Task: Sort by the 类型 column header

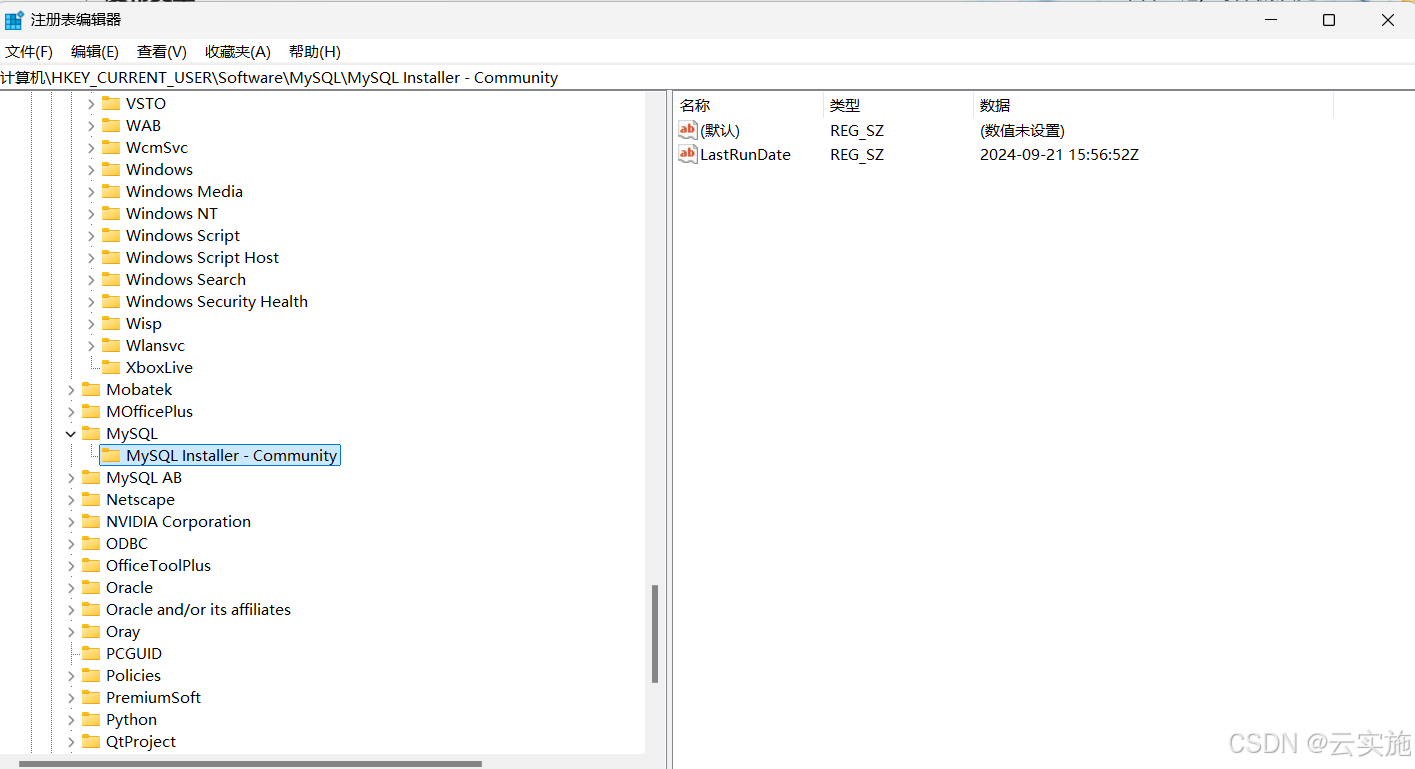Action: coord(898,105)
